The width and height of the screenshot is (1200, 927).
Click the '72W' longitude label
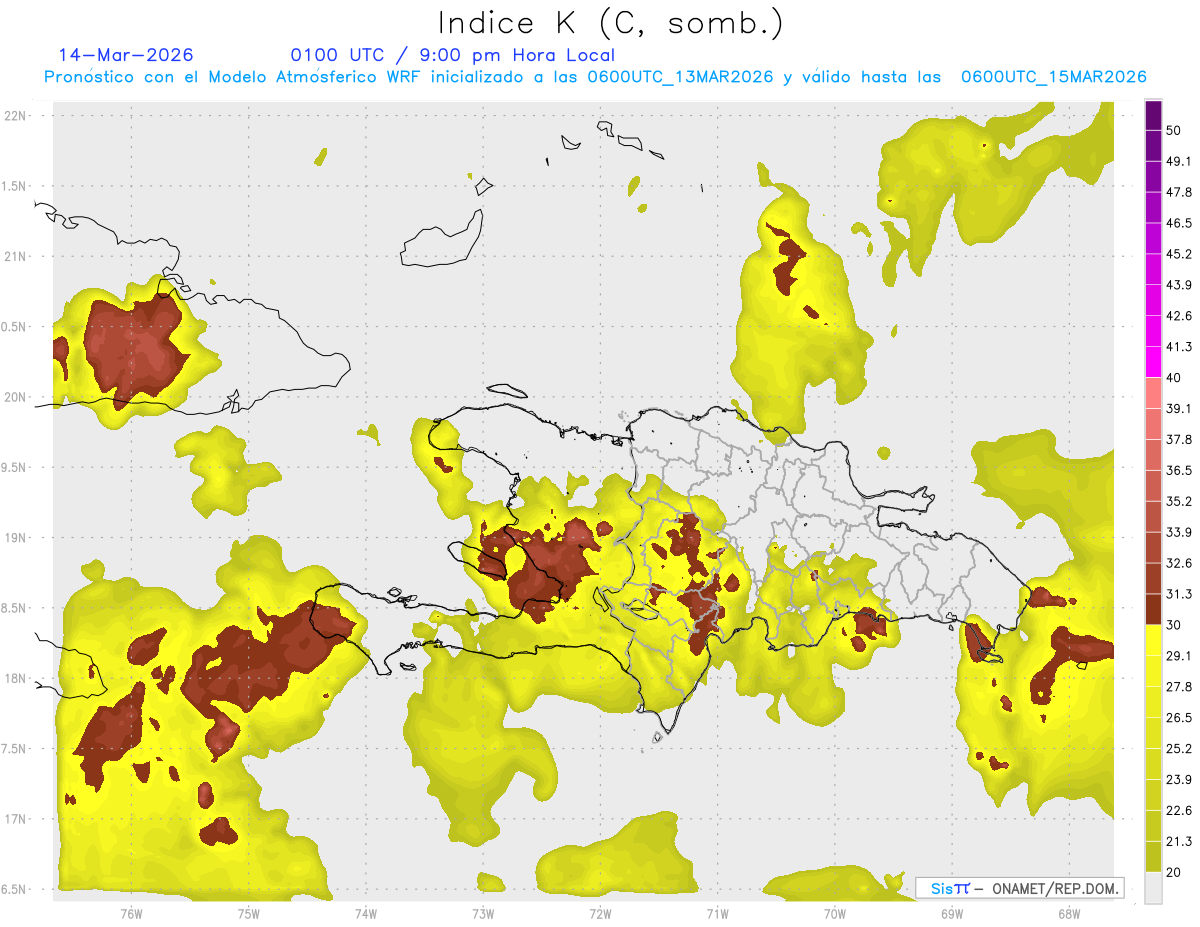pos(600,914)
